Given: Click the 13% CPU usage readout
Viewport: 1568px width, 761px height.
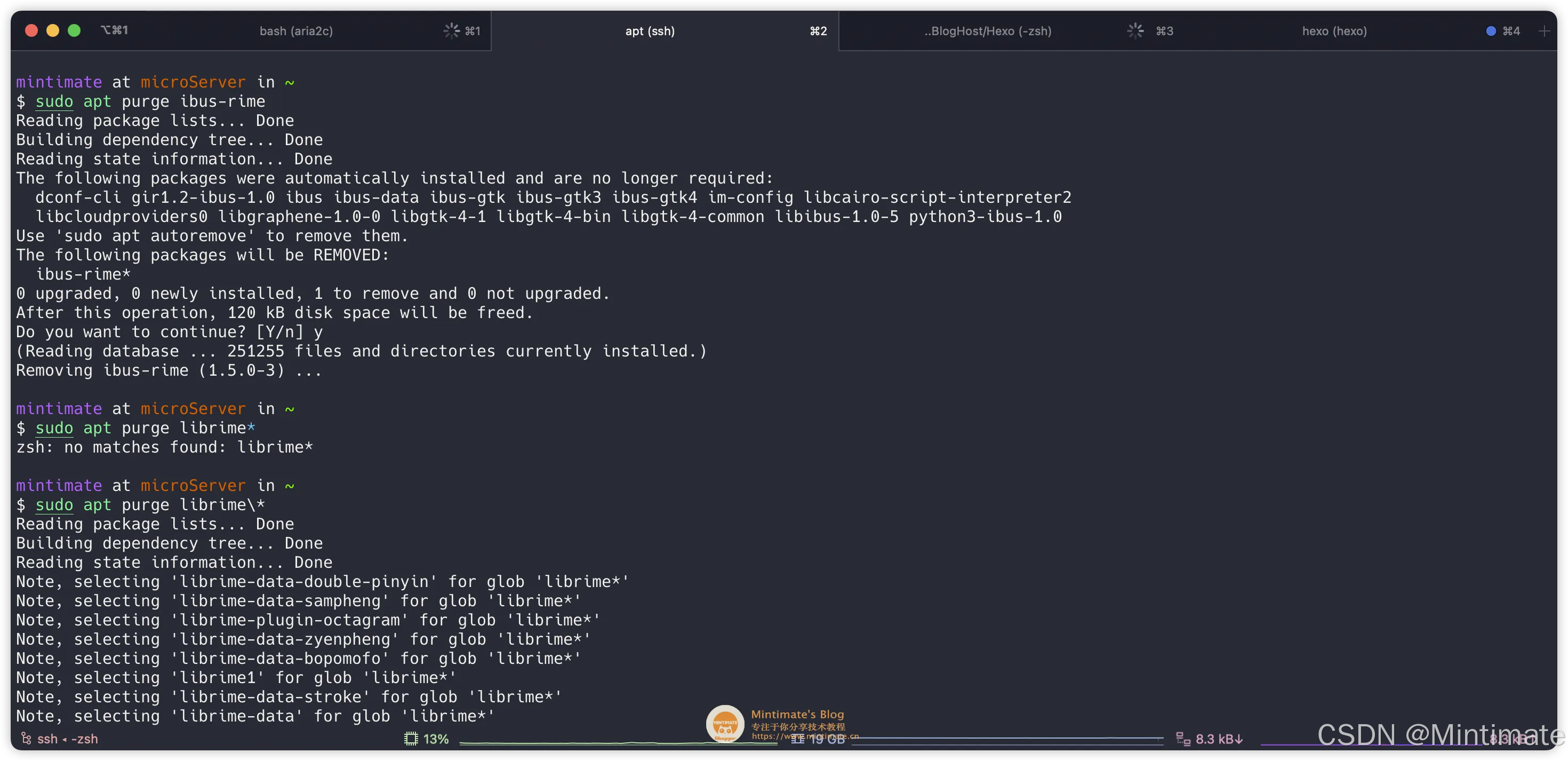Looking at the screenshot, I should pos(436,739).
